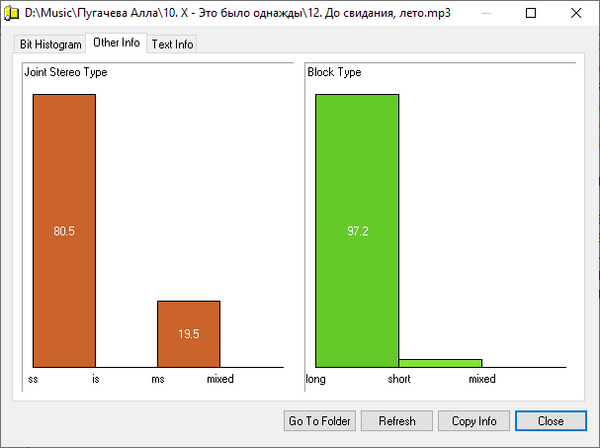Click the yellow app icon in title bar

click(12, 15)
